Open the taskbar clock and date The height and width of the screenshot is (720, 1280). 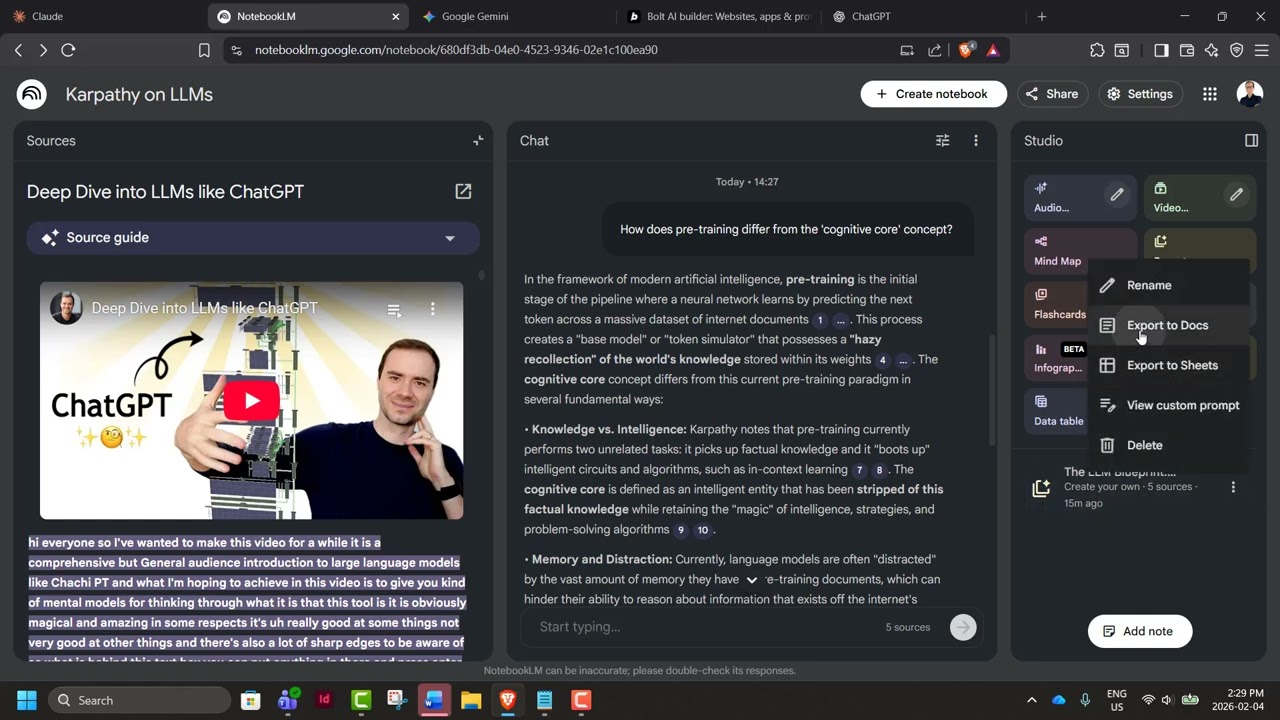coord(1239,700)
